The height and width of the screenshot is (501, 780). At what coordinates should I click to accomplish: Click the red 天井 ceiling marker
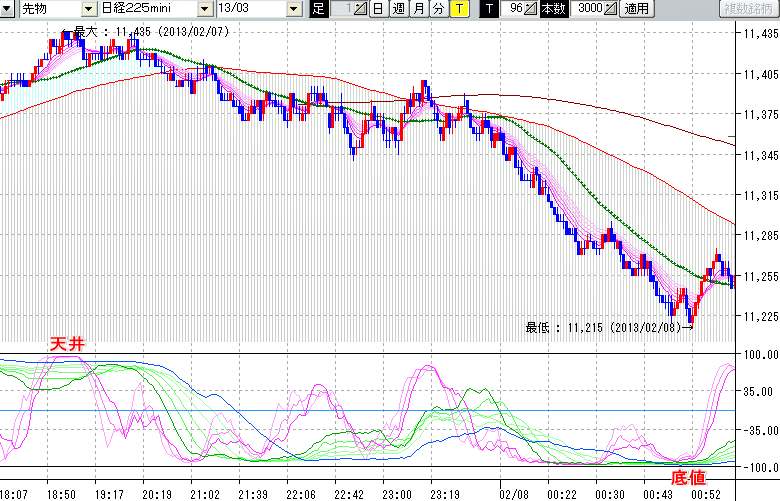click(x=68, y=344)
